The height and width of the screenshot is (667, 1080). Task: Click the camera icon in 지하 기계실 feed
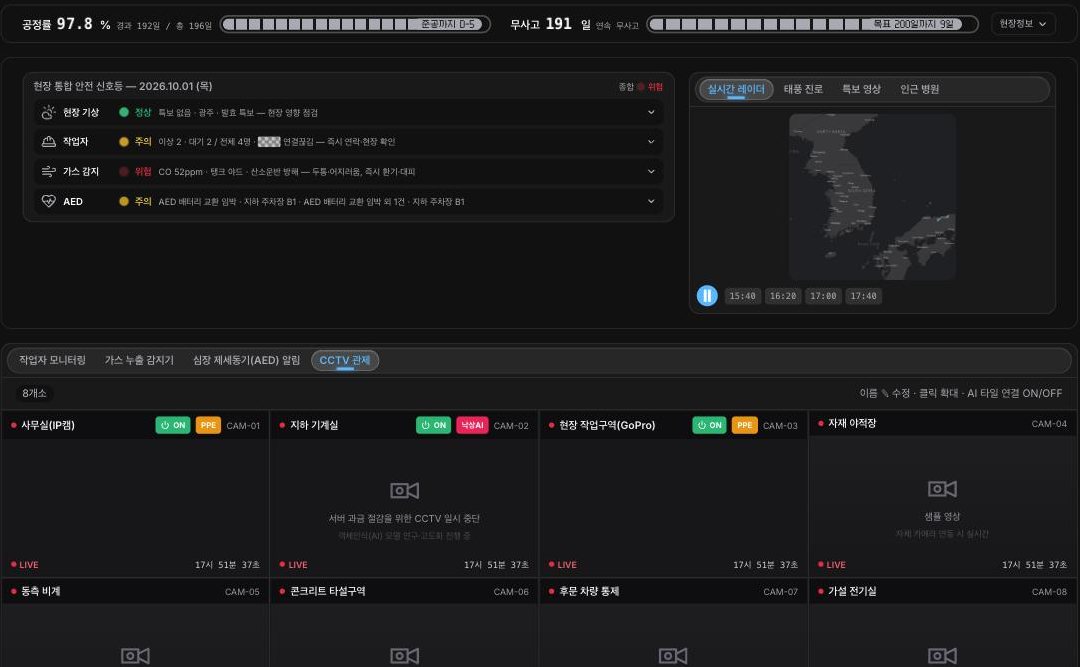tap(404, 490)
